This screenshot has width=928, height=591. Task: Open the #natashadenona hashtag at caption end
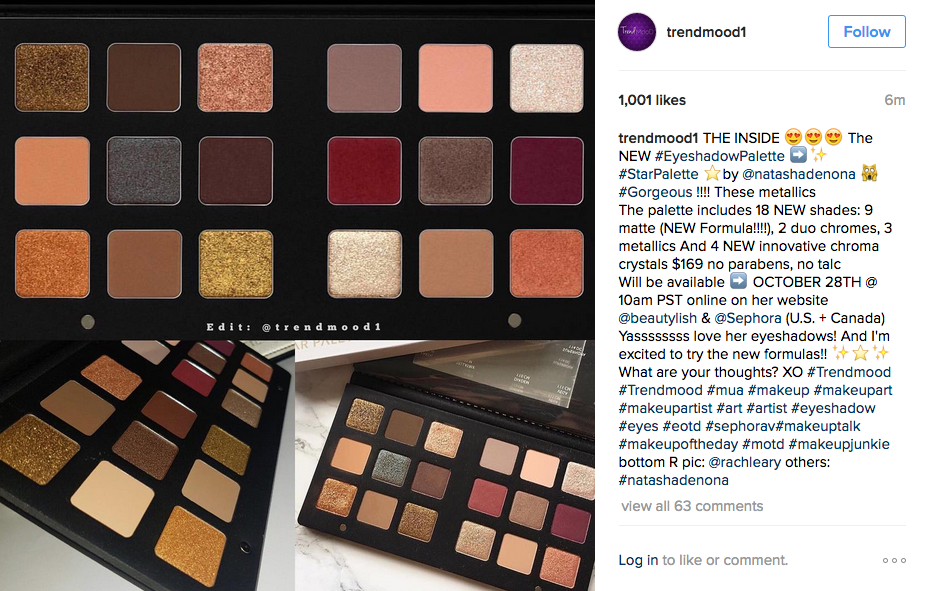point(674,480)
